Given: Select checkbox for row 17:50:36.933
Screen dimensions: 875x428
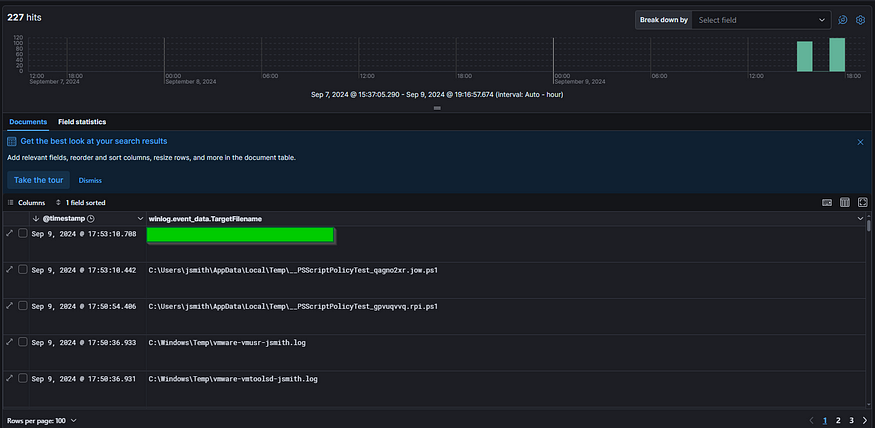Looking at the screenshot, I should [22, 342].
